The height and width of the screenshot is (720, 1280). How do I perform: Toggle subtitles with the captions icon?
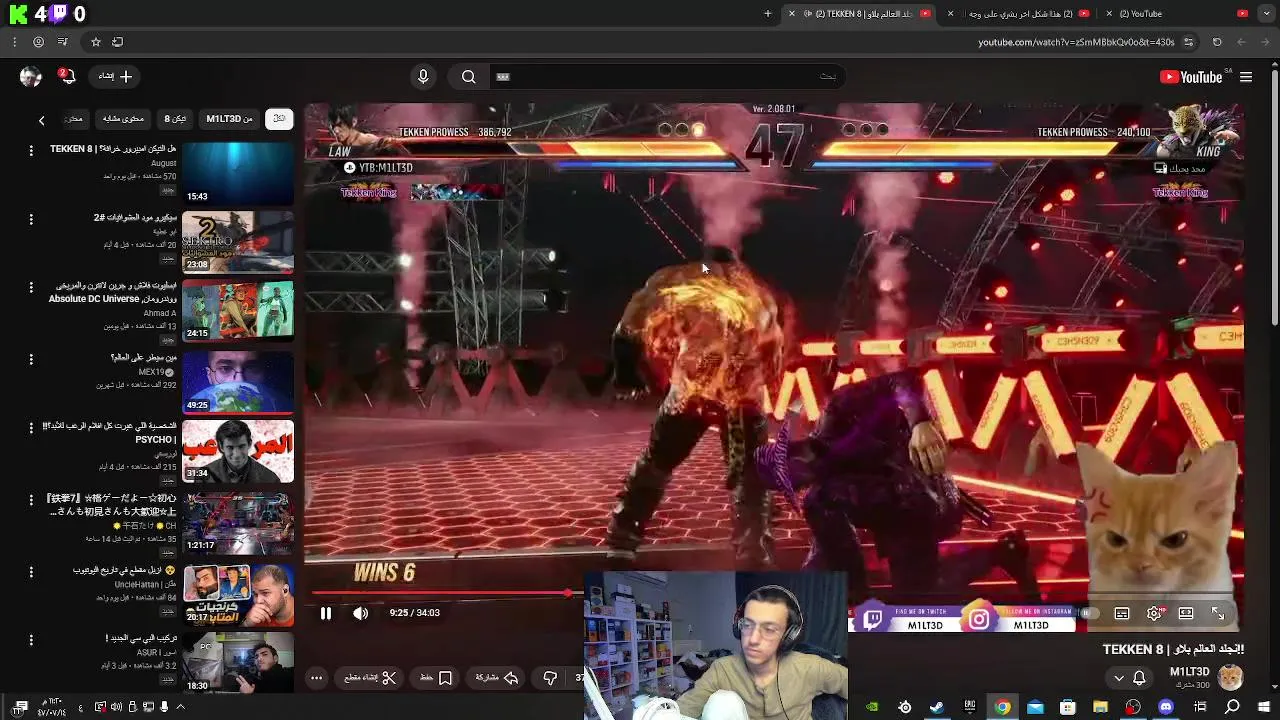click(1122, 613)
